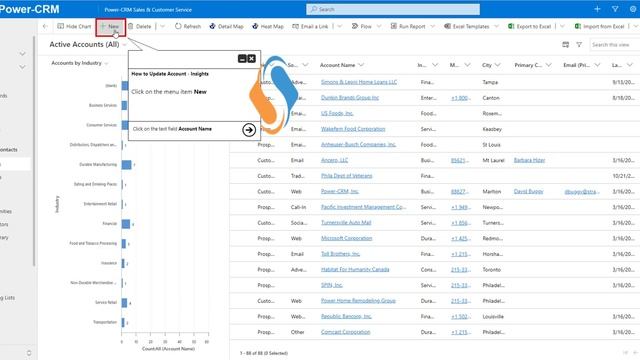Expand the Excel Templates dropdown chevron
The height and width of the screenshot is (360, 640).
497,27
